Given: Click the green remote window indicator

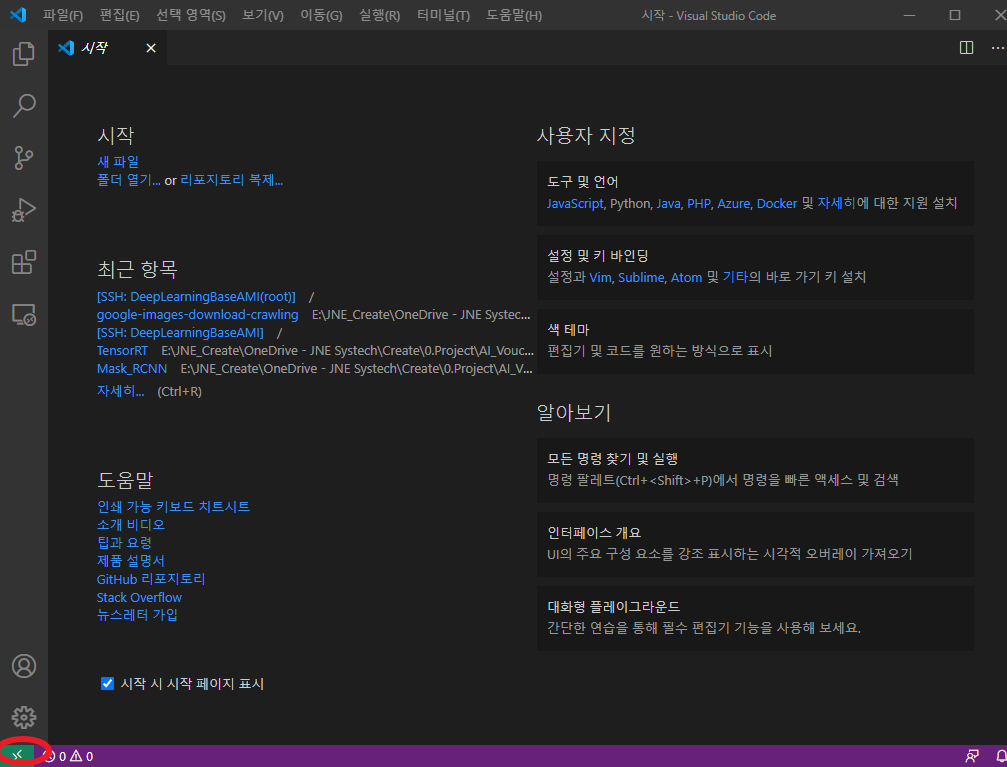Looking at the screenshot, I should click(17, 755).
